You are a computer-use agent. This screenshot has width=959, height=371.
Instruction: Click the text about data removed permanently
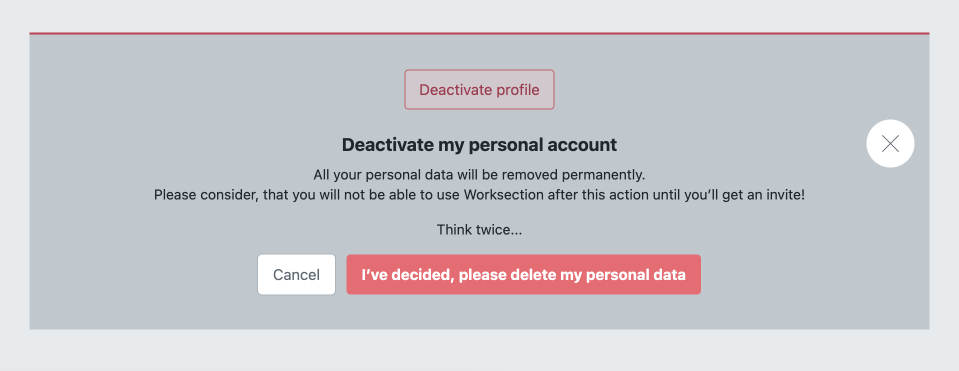pos(479,175)
